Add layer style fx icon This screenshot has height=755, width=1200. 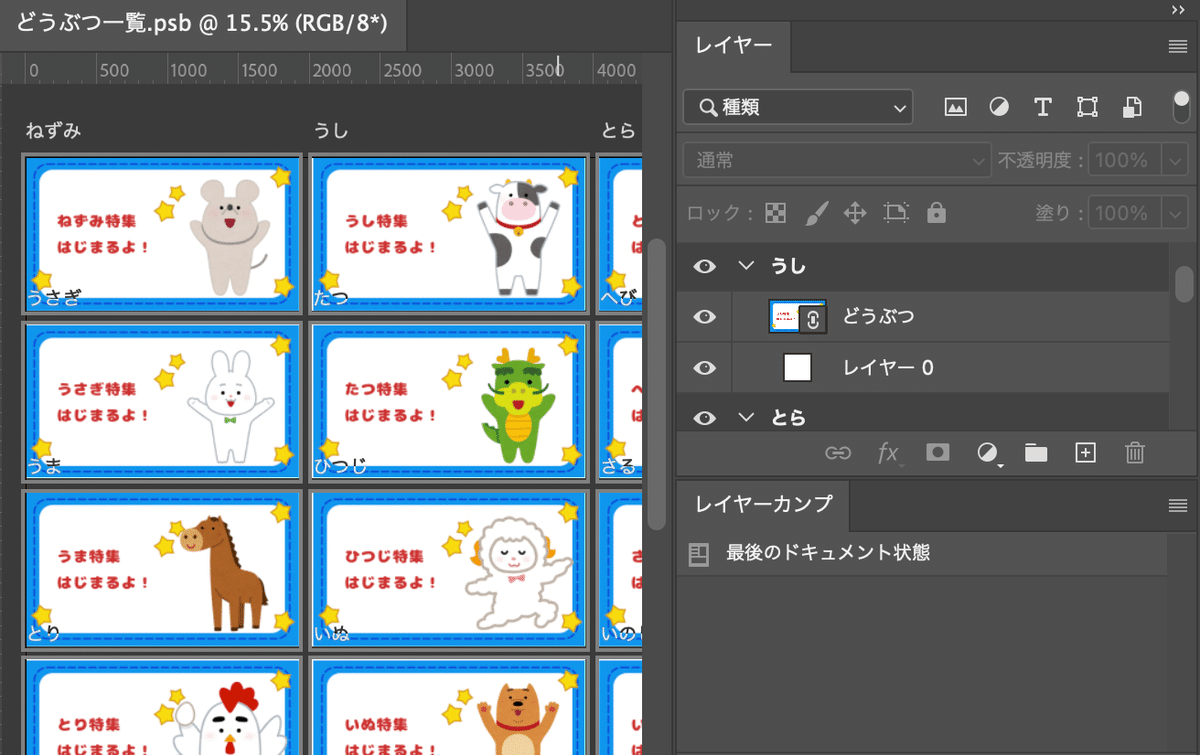coord(888,453)
